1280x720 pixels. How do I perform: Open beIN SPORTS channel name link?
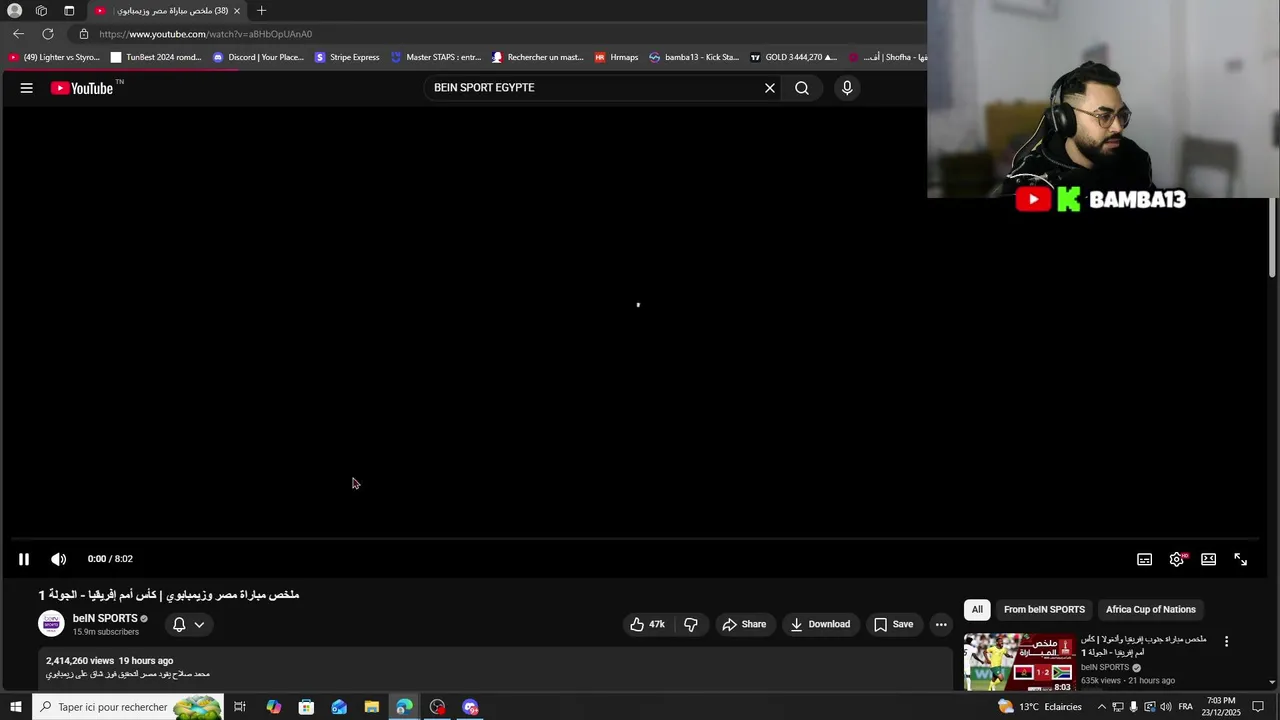105,618
